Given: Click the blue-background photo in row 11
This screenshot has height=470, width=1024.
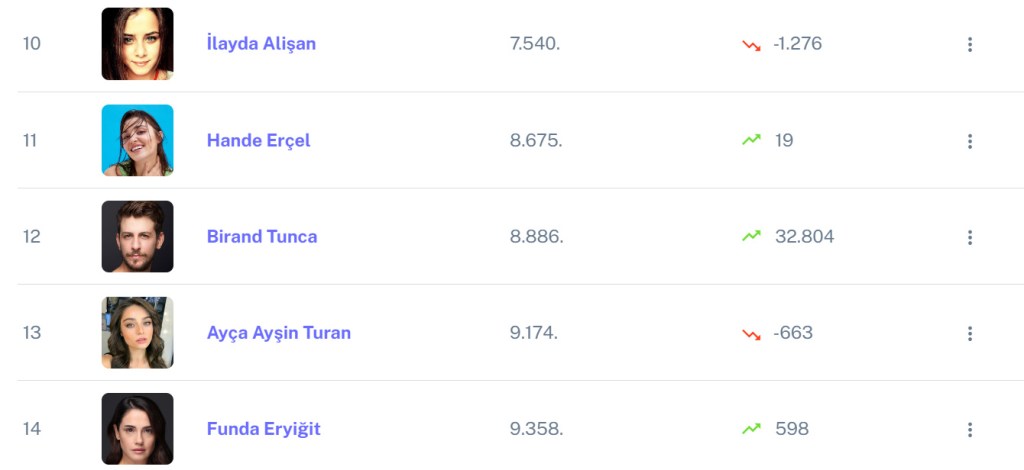Looking at the screenshot, I should point(137,140).
